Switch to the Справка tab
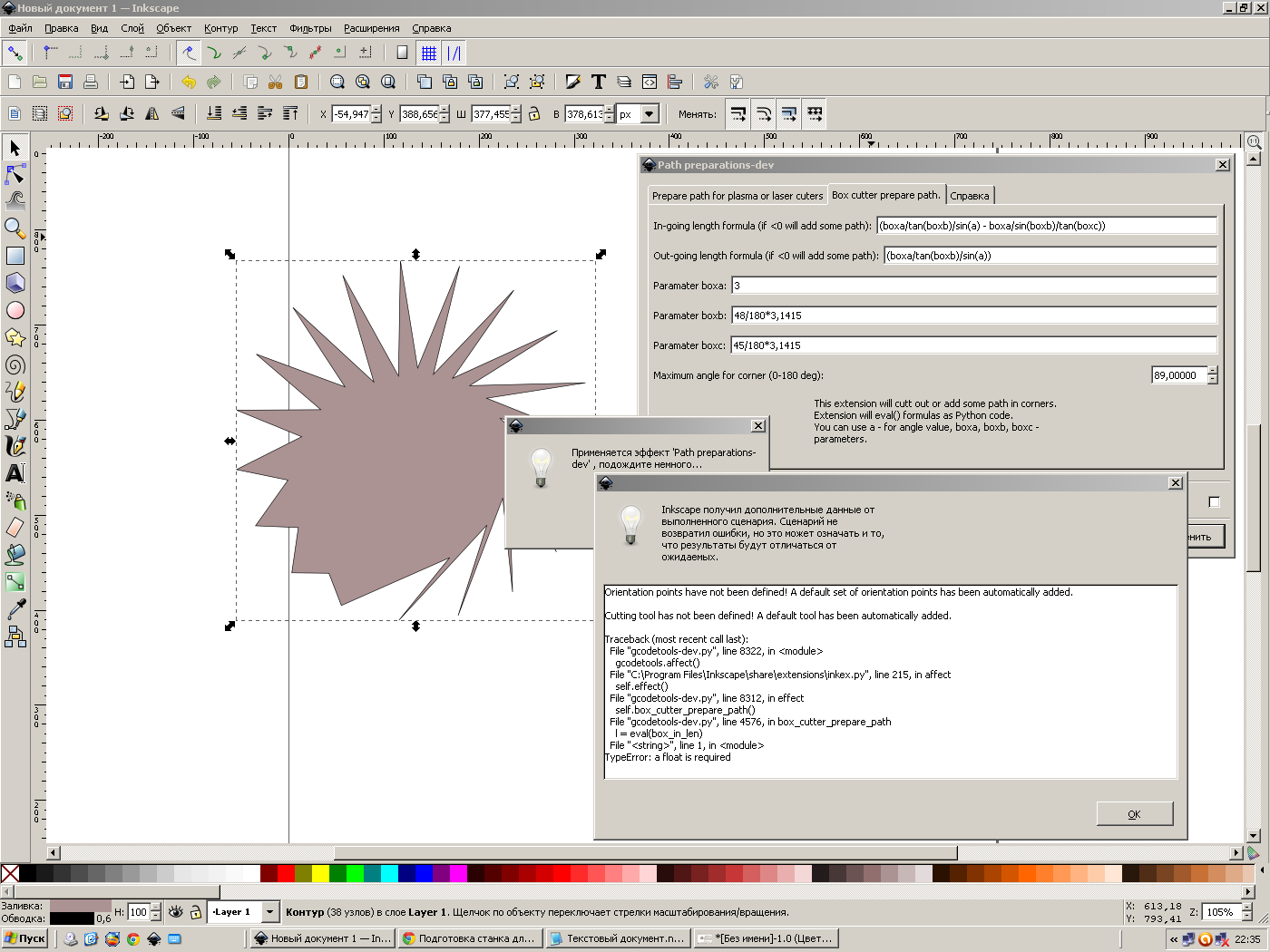This screenshot has height=952, width=1270. click(970, 196)
